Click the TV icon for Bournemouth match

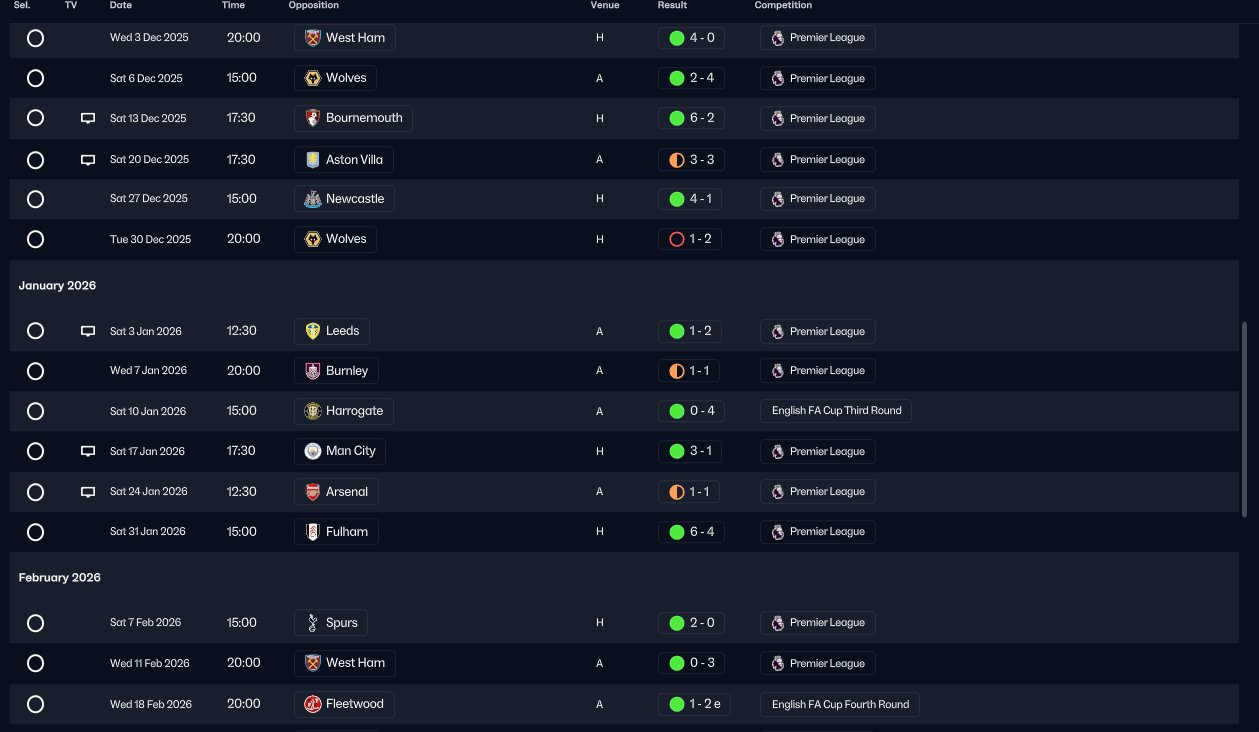tap(88, 118)
